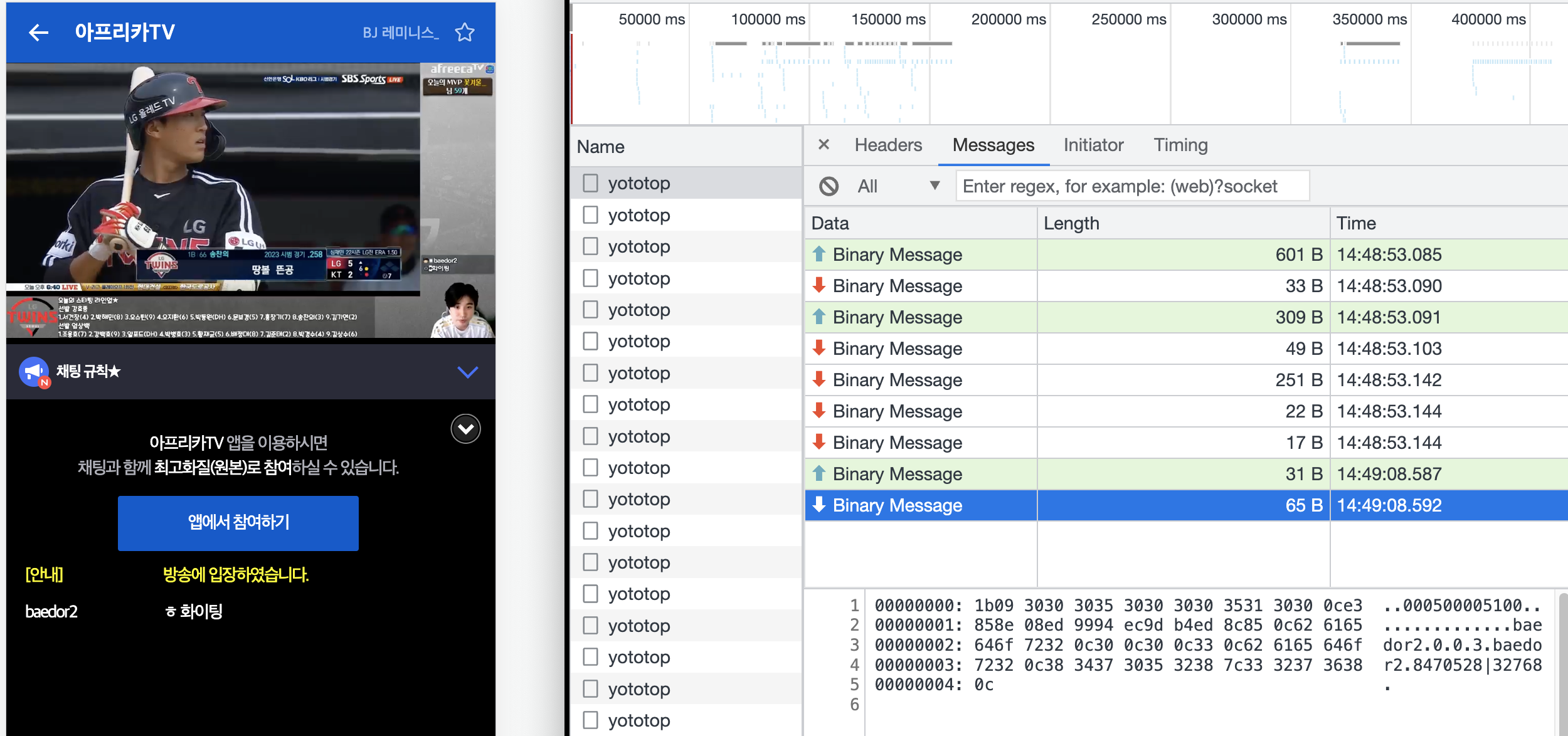Expand the chat rules notice chevron
Viewport: 1568px width, 736px height.
[467, 372]
